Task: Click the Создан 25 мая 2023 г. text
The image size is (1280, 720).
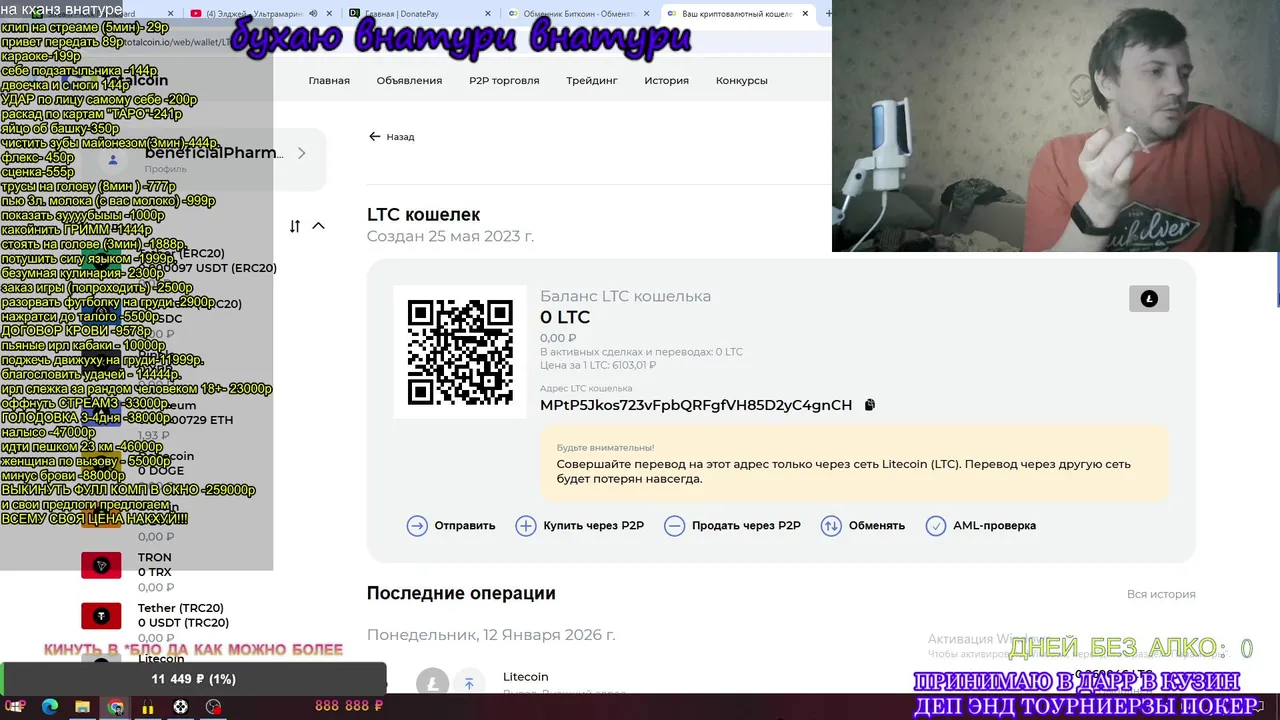Action: (x=450, y=237)
